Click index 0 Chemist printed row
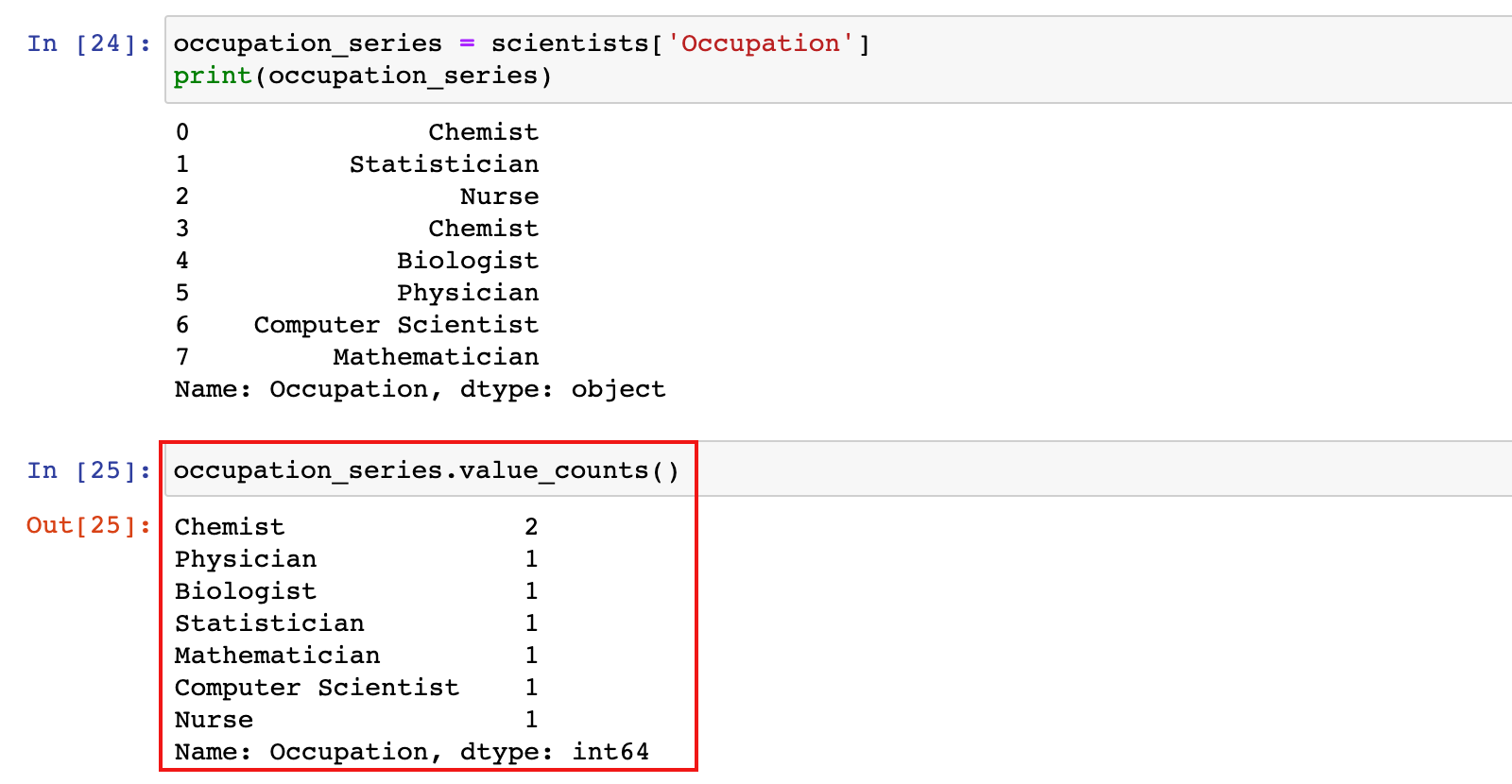1512x784 pixels. click(x=357, y=132)
